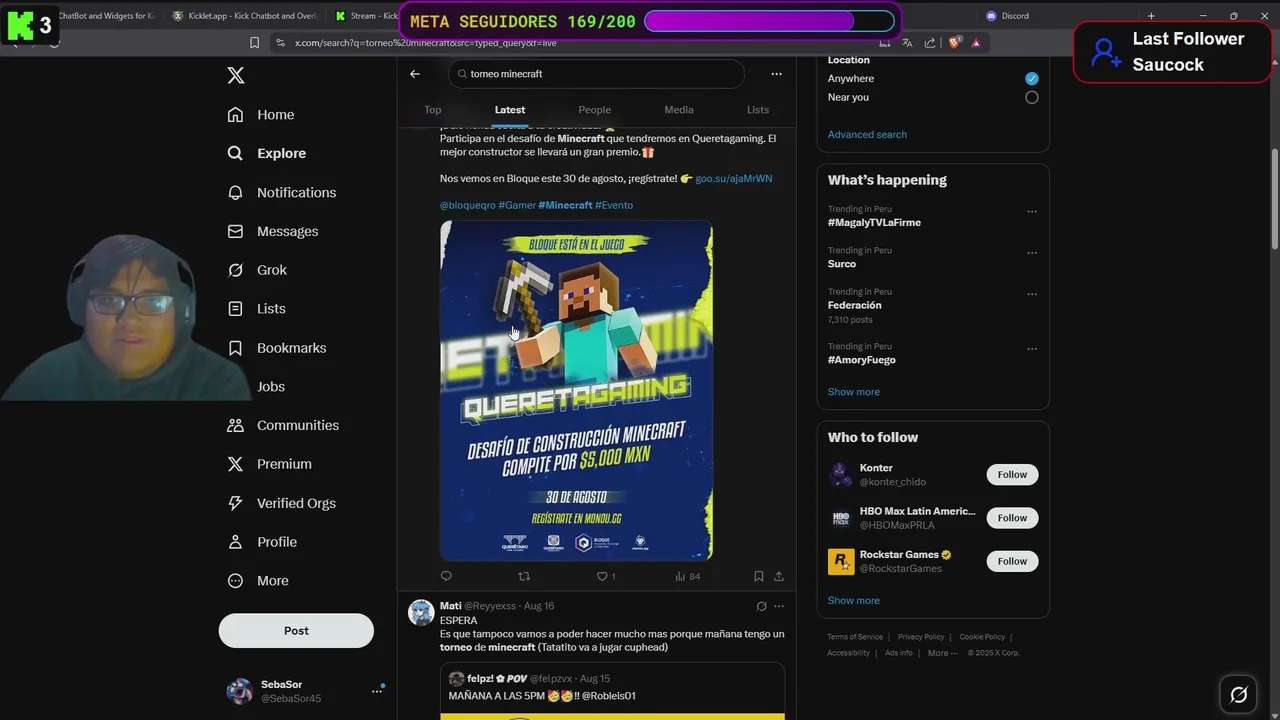Switch to the Lists search tab

point(758,110)
